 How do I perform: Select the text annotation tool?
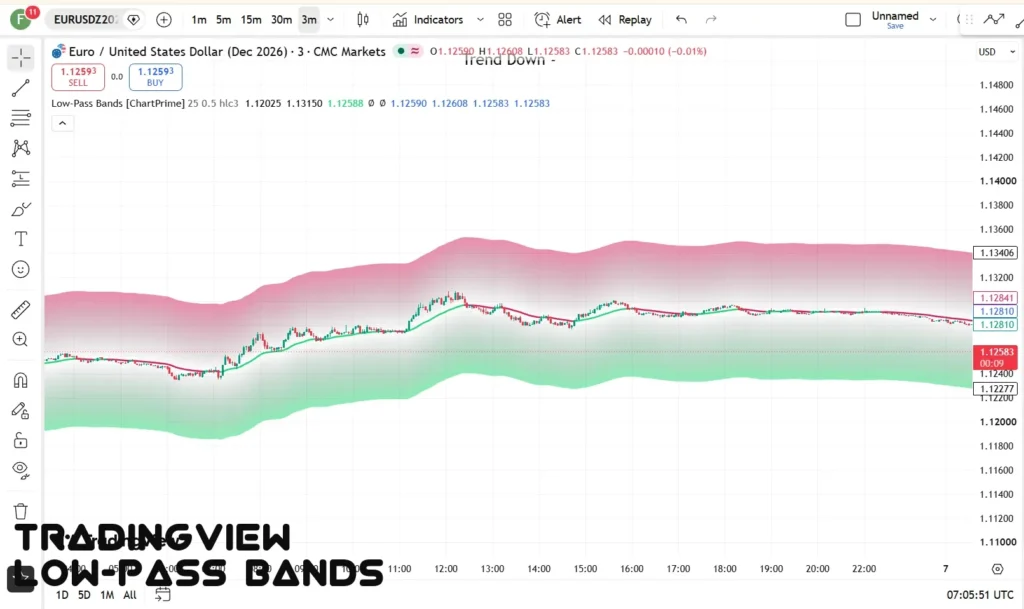point(21,239)
